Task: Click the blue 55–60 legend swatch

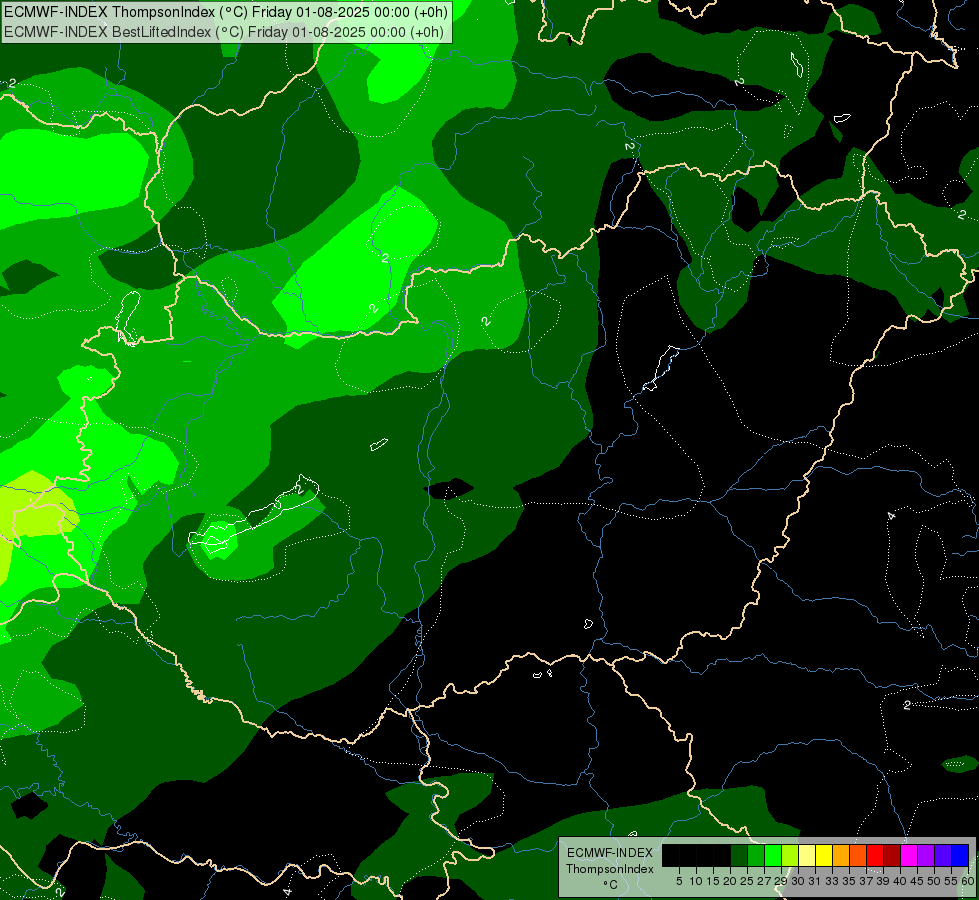Action: (960, 855)
